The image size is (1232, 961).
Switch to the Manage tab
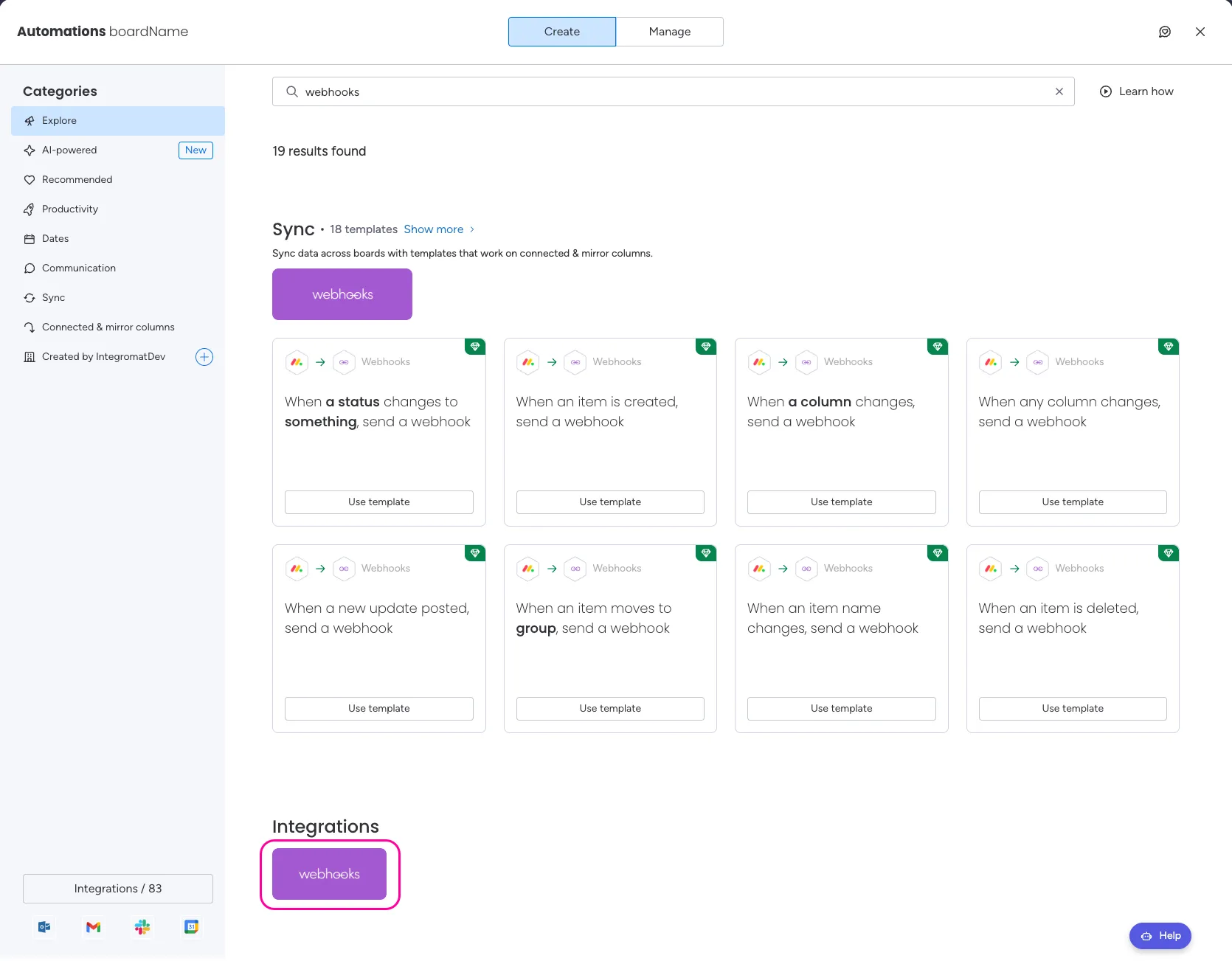coord(670,32)
